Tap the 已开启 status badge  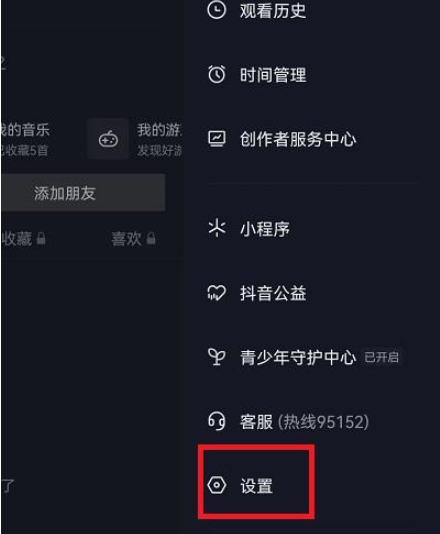click(x=381, y=357)
